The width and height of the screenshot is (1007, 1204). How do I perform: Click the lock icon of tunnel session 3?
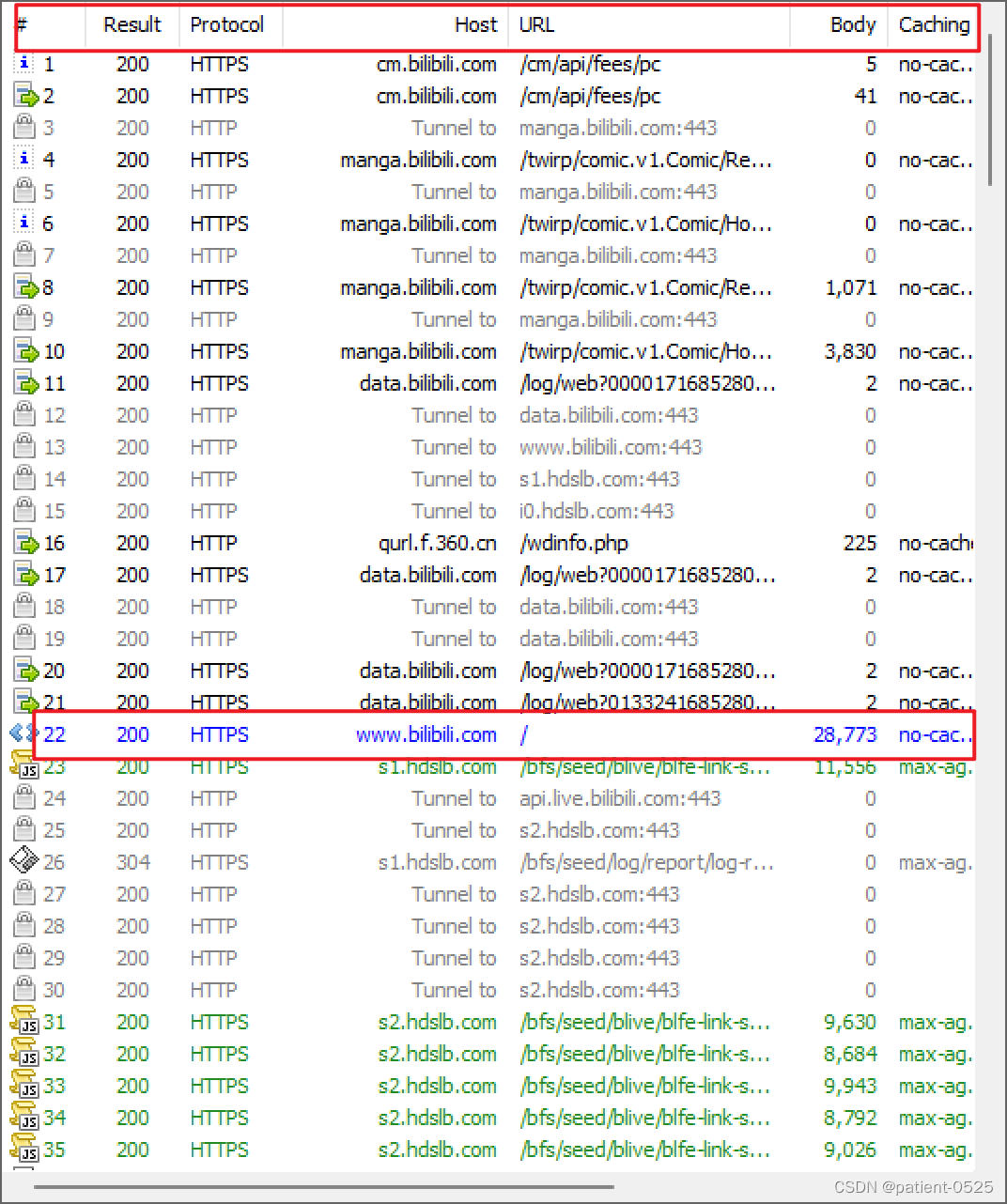tap(24, 127)
